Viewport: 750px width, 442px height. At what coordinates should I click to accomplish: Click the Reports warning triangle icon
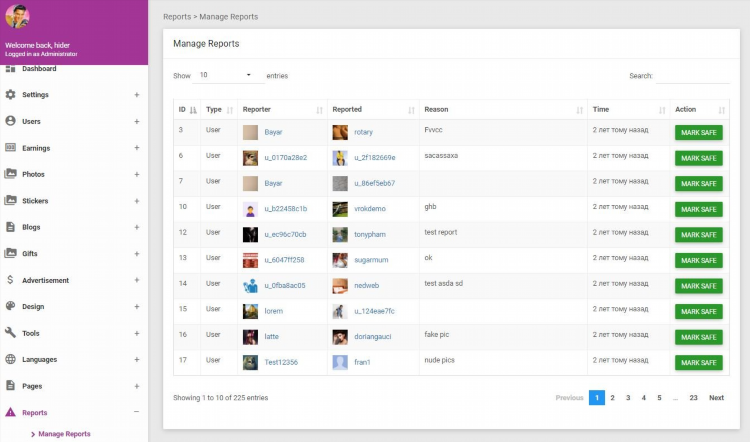[x=10, y=412]
